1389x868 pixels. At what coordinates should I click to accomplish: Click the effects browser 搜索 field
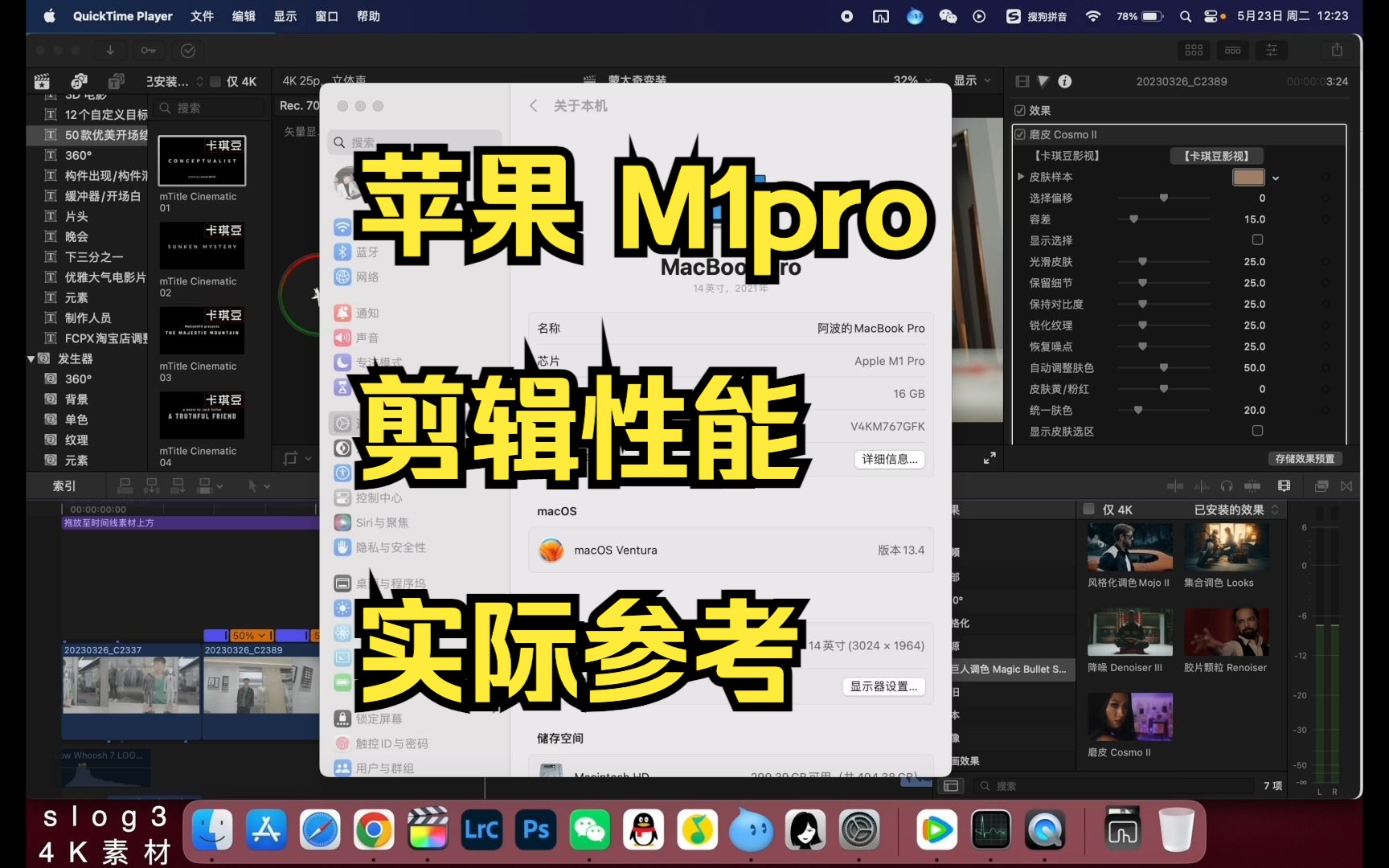click(x=1113, y=786)
